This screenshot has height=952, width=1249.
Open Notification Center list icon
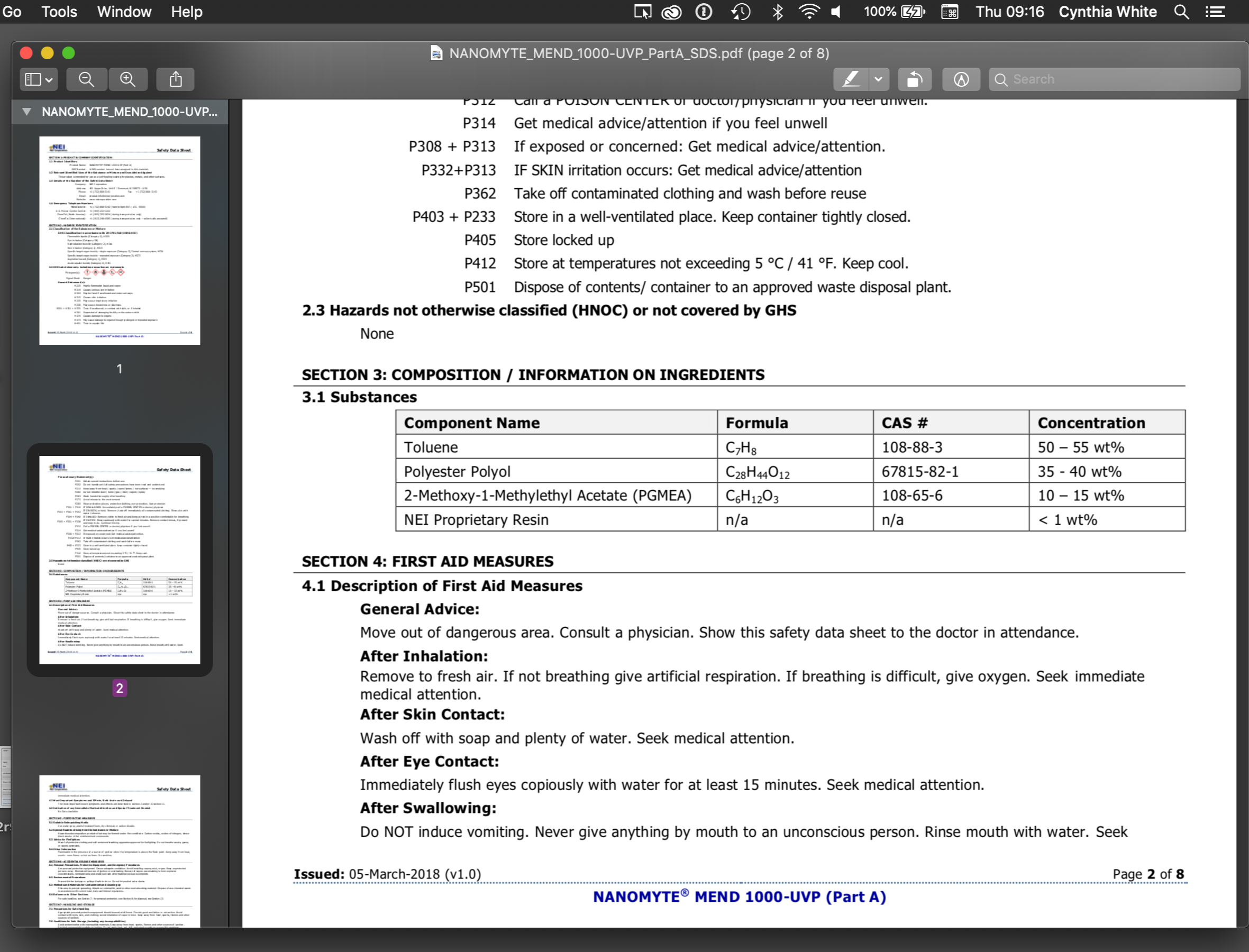(x=1215, y=12)
